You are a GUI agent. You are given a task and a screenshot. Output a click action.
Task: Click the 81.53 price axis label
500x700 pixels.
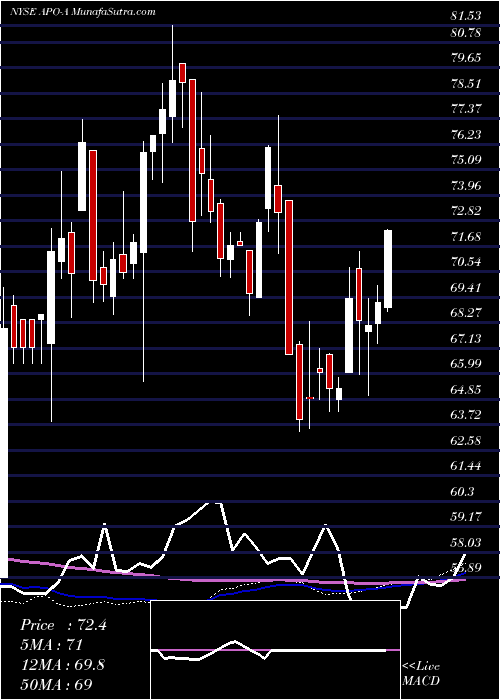tap(467, 16)
